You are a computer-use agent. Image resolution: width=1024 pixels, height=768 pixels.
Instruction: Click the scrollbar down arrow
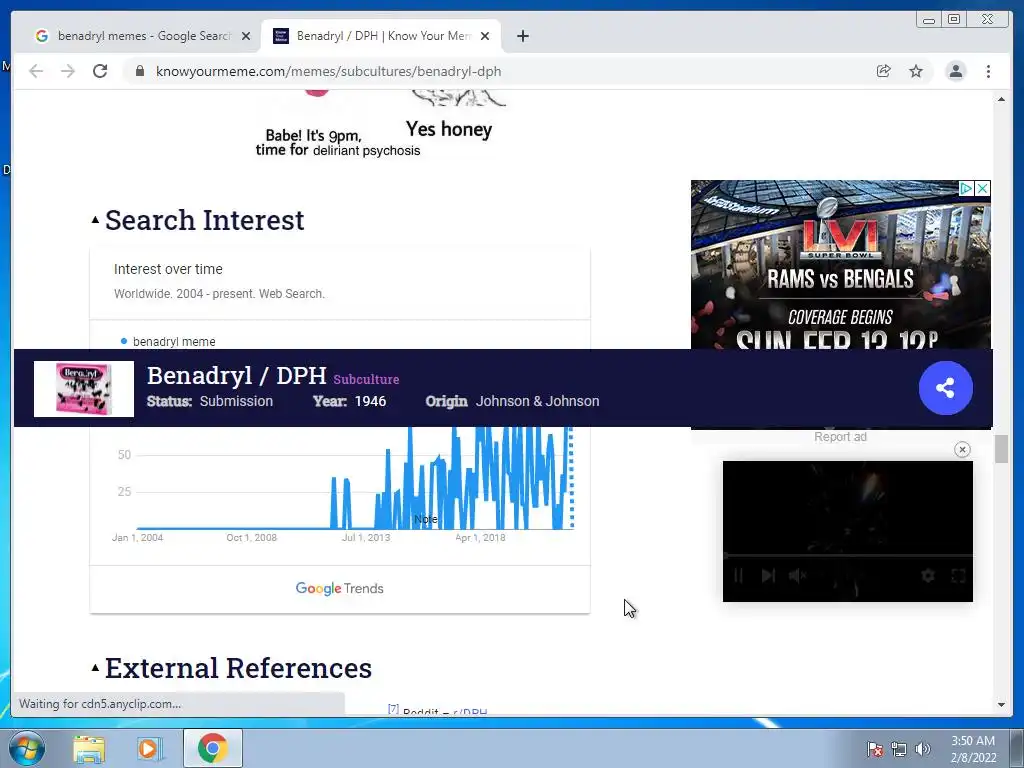point(1001,705)
